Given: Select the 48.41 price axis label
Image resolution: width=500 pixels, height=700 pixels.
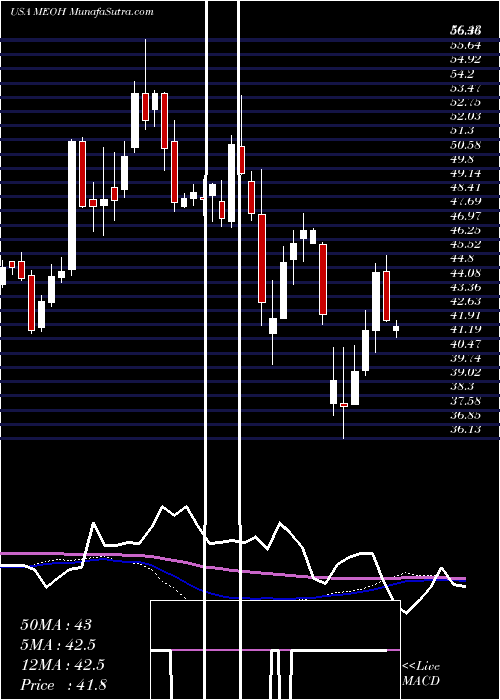Looking at the screenshot, I should [x=466, y=188].
